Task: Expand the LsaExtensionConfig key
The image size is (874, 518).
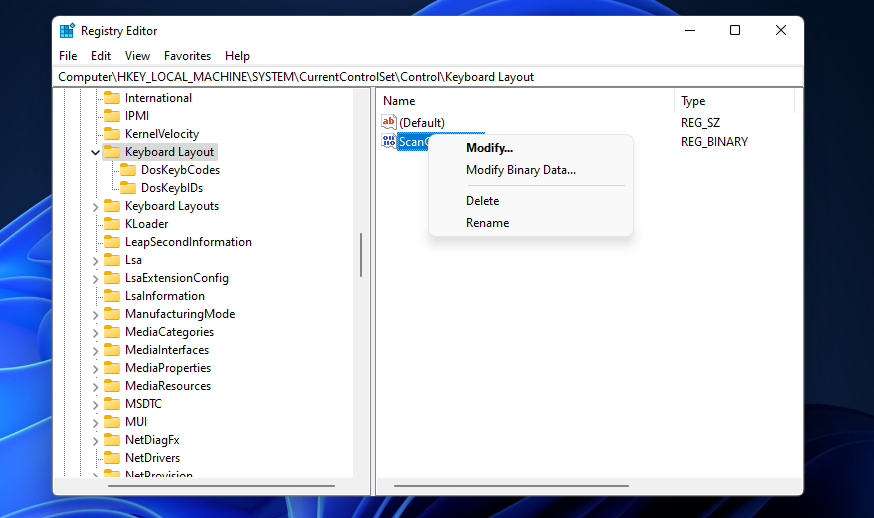Action: coord(95,279)
